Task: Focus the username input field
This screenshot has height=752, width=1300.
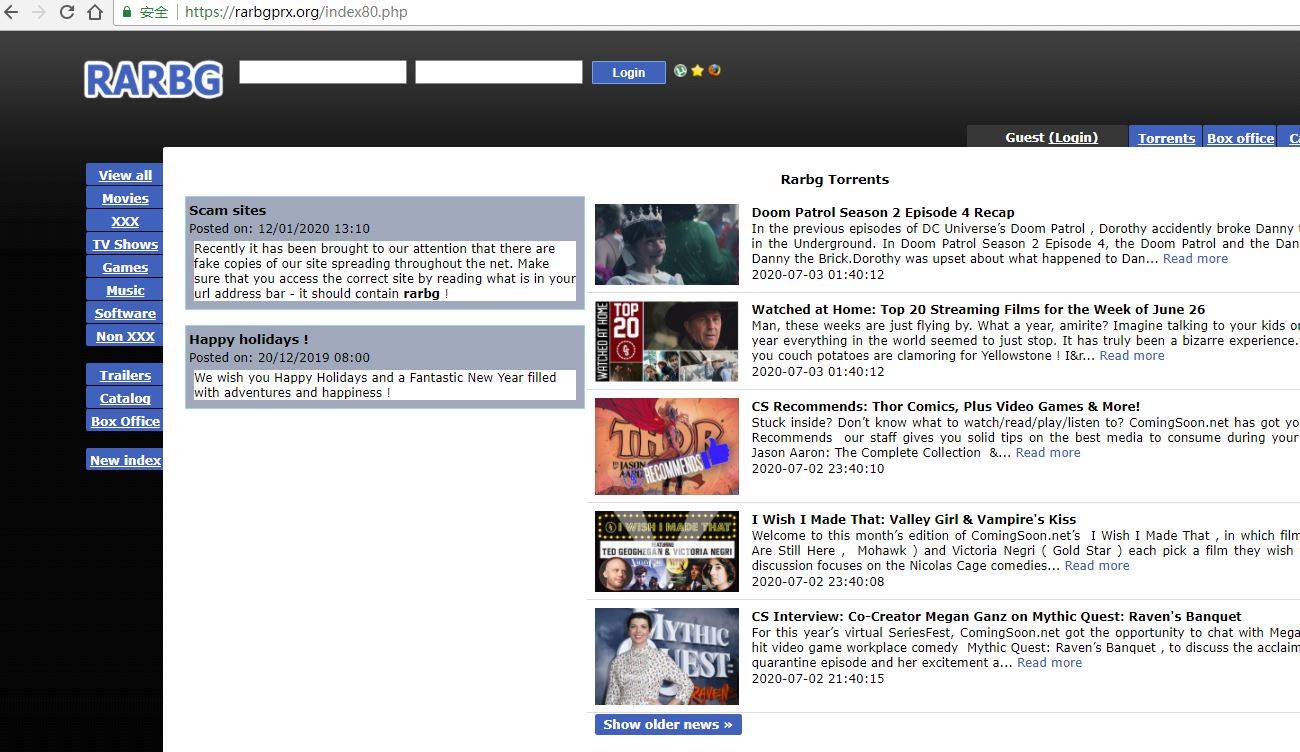Action: point(323,72)
